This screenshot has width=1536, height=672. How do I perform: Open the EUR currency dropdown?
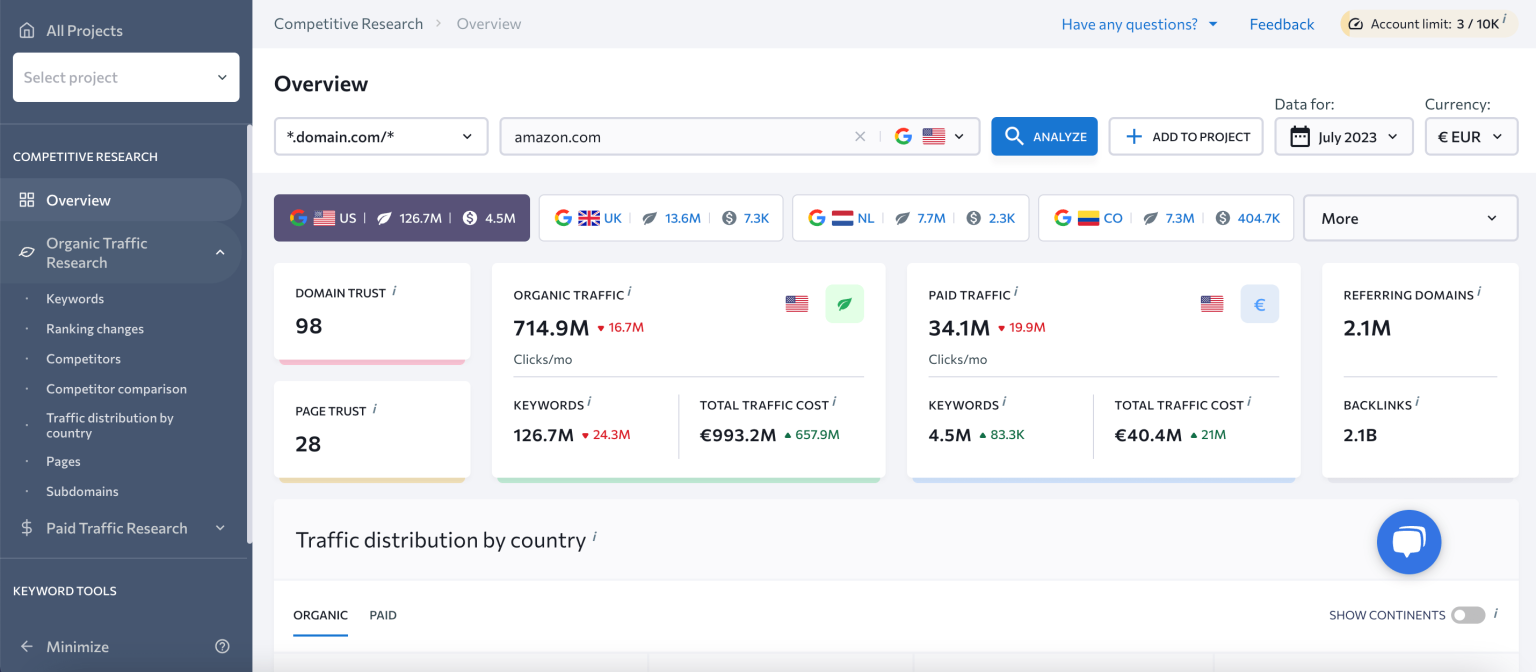coord(1471,136)
